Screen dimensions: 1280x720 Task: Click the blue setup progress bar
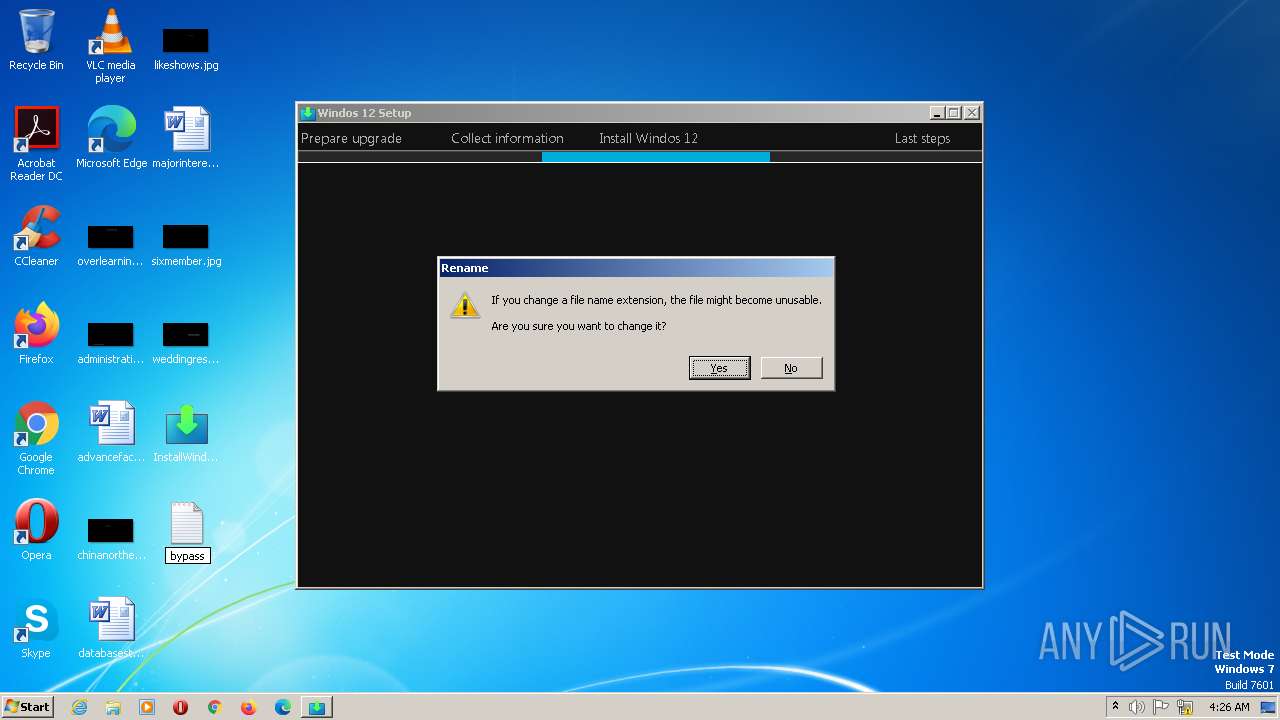coord(656,157)
